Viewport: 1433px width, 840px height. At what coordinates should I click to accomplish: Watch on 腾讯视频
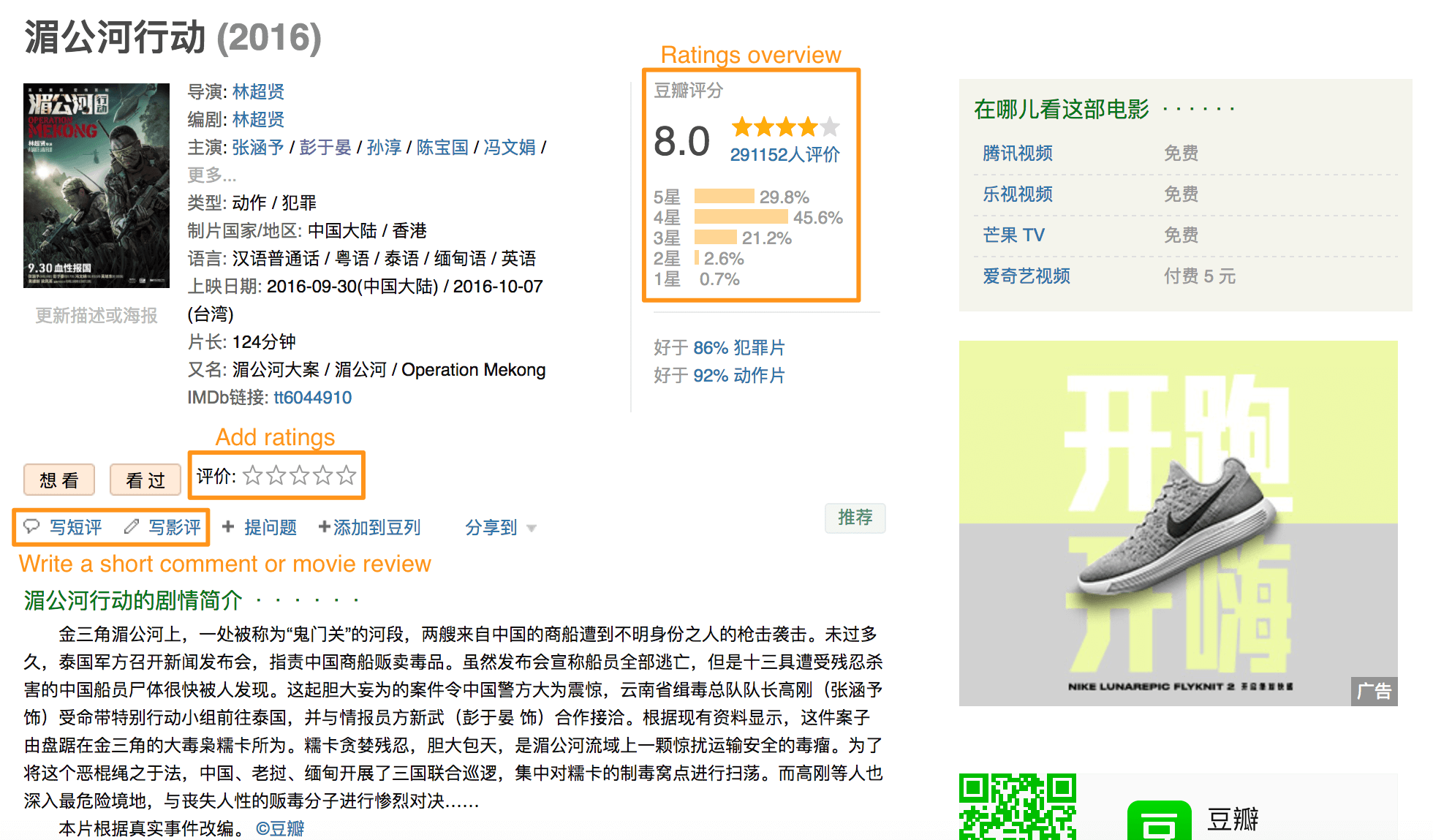(x=1018, y=153)
